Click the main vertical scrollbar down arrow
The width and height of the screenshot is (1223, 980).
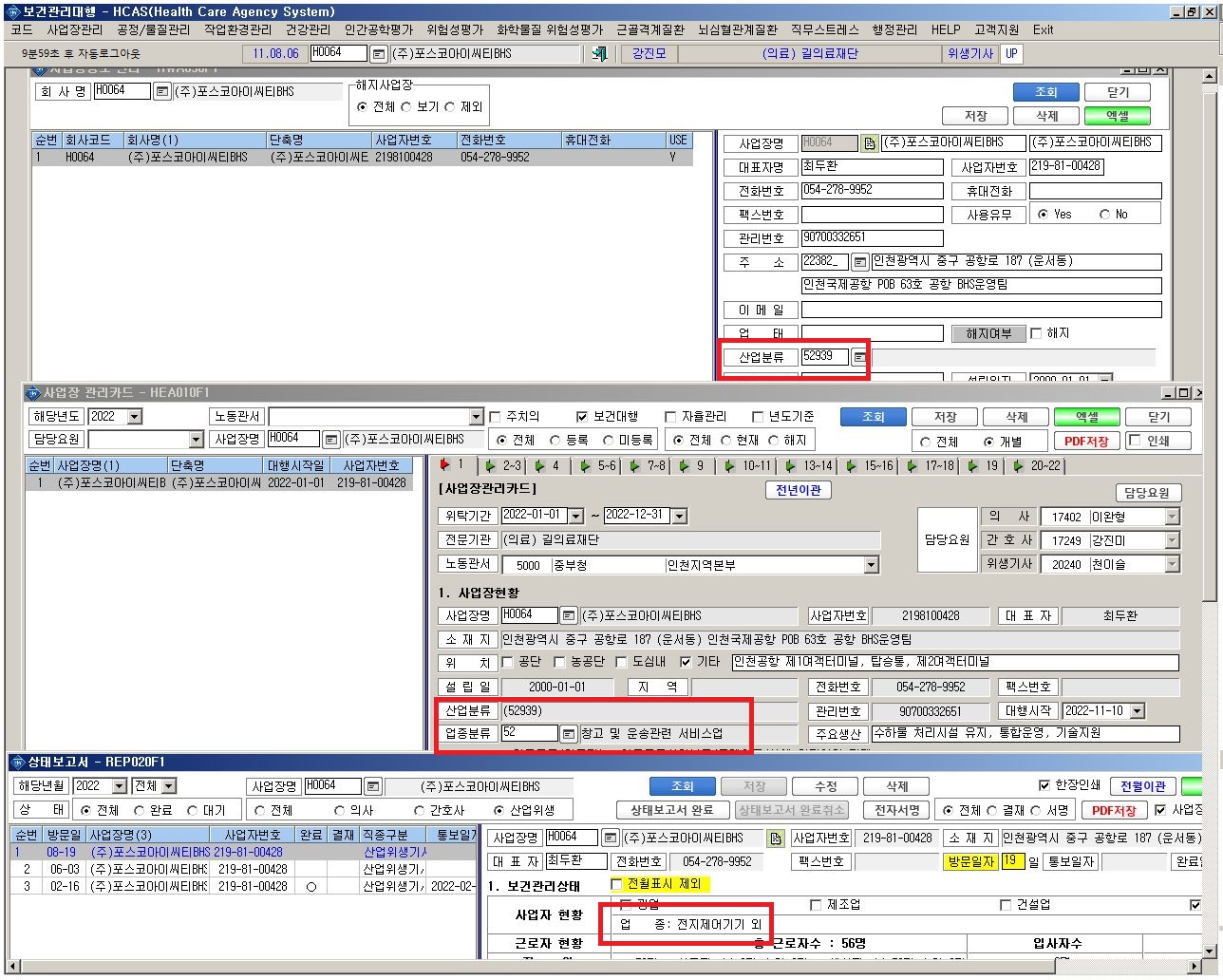1209,952
